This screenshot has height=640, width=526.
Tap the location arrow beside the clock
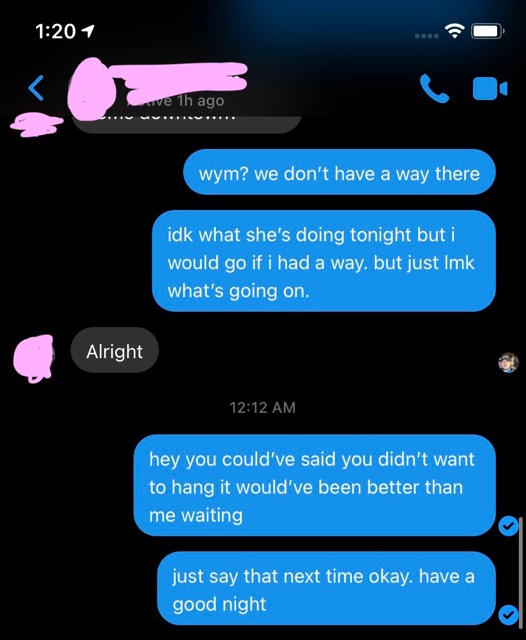[x=88, y=31]
